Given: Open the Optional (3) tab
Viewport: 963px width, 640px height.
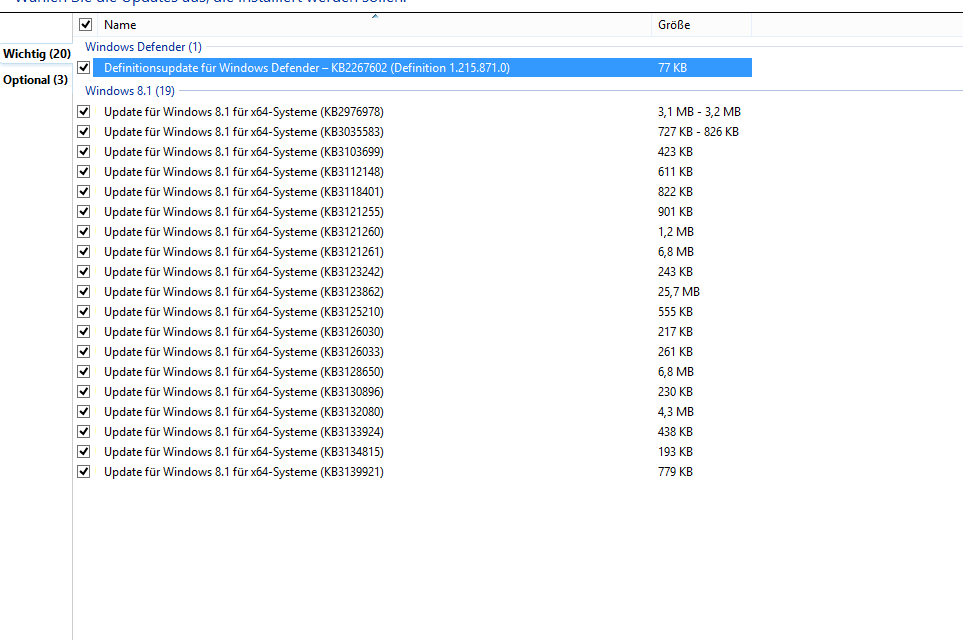Looking at the screenshot, I should (x=35, y=80).
